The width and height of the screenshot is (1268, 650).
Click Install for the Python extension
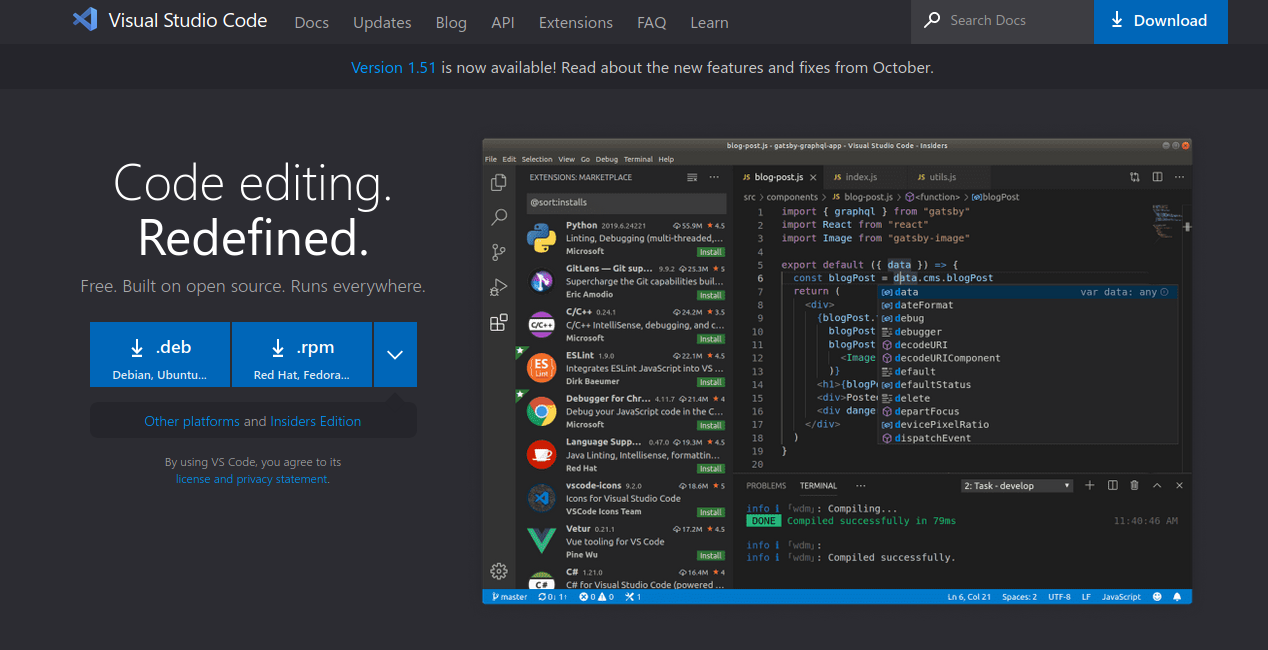tap(711, 252)
